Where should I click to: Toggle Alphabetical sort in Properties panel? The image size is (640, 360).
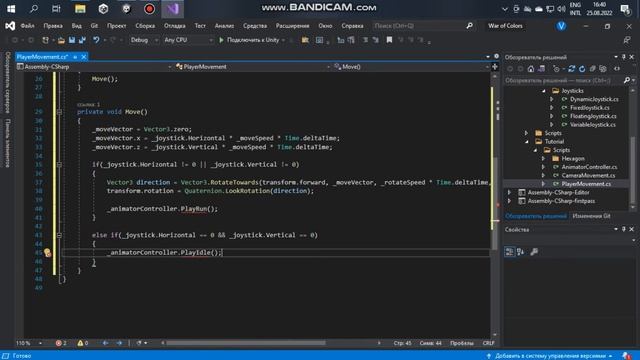point(520,252)
